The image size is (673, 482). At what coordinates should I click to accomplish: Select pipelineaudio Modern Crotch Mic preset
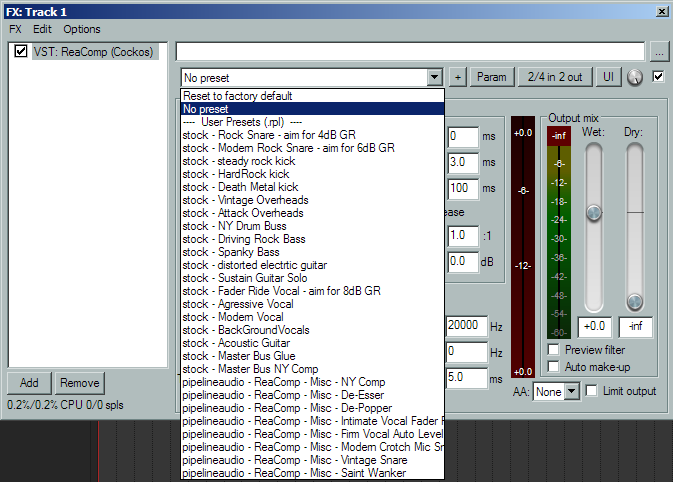pos(312,447)
